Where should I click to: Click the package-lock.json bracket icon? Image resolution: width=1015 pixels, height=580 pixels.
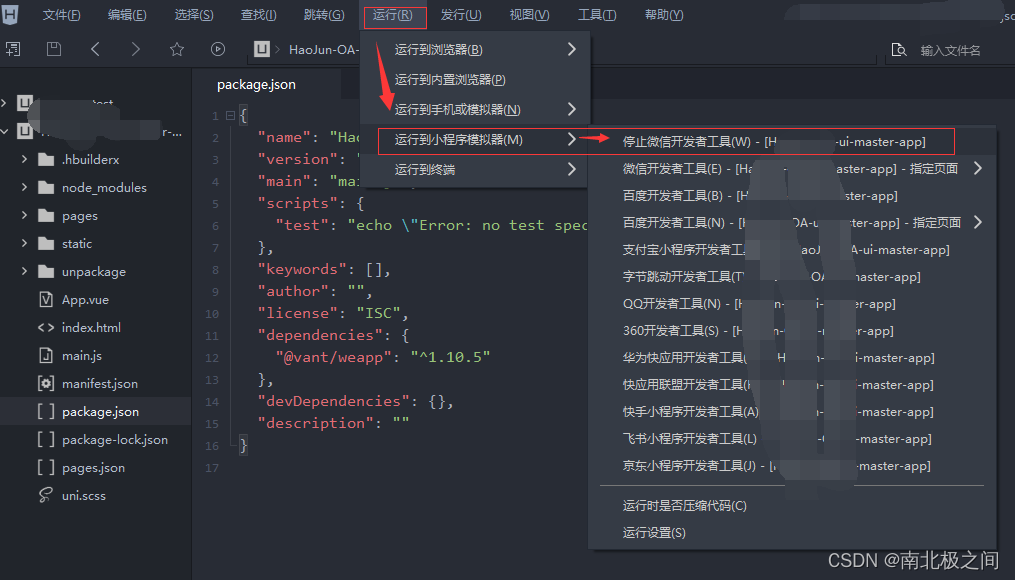tap(46, 440)
